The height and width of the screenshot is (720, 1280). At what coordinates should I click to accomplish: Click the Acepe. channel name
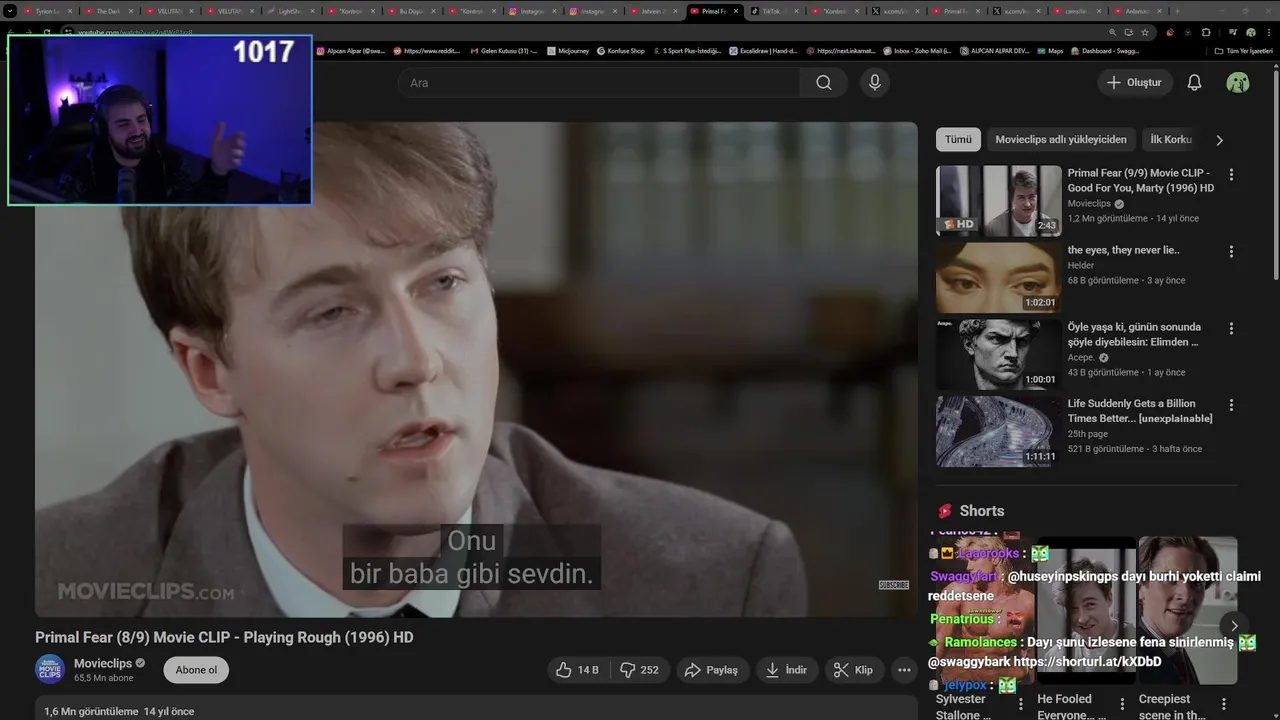[x=1082, y=357]
